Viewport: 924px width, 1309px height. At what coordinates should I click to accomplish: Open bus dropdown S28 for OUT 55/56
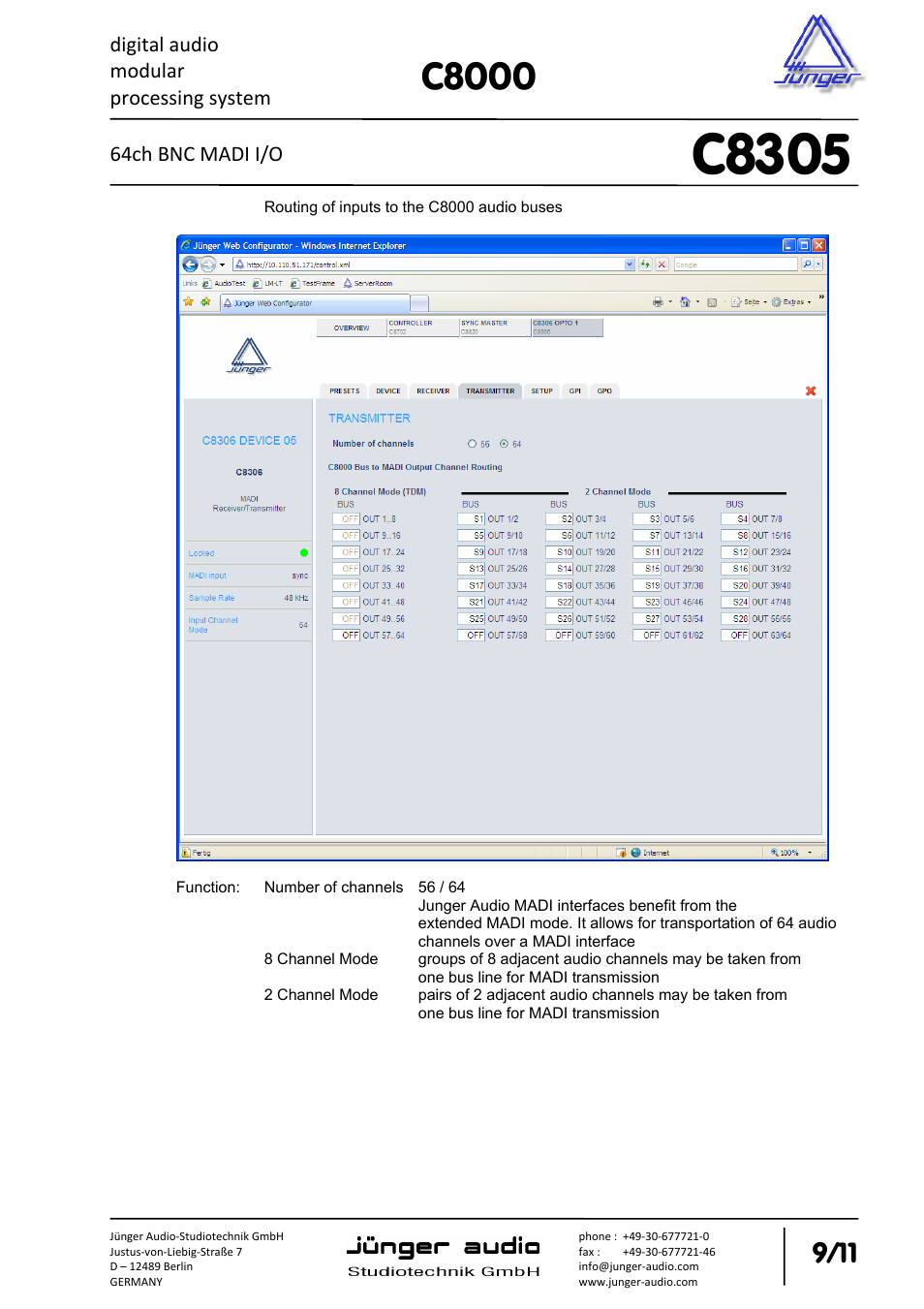735,619
